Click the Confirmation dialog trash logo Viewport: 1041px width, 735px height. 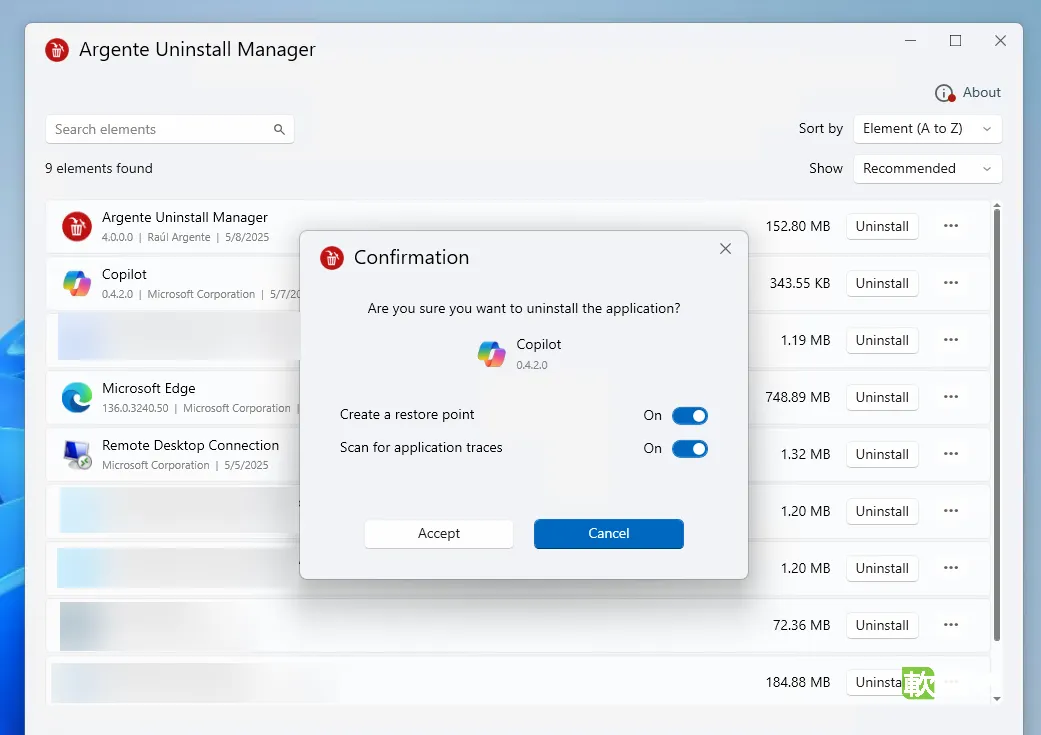coord(332,258)
